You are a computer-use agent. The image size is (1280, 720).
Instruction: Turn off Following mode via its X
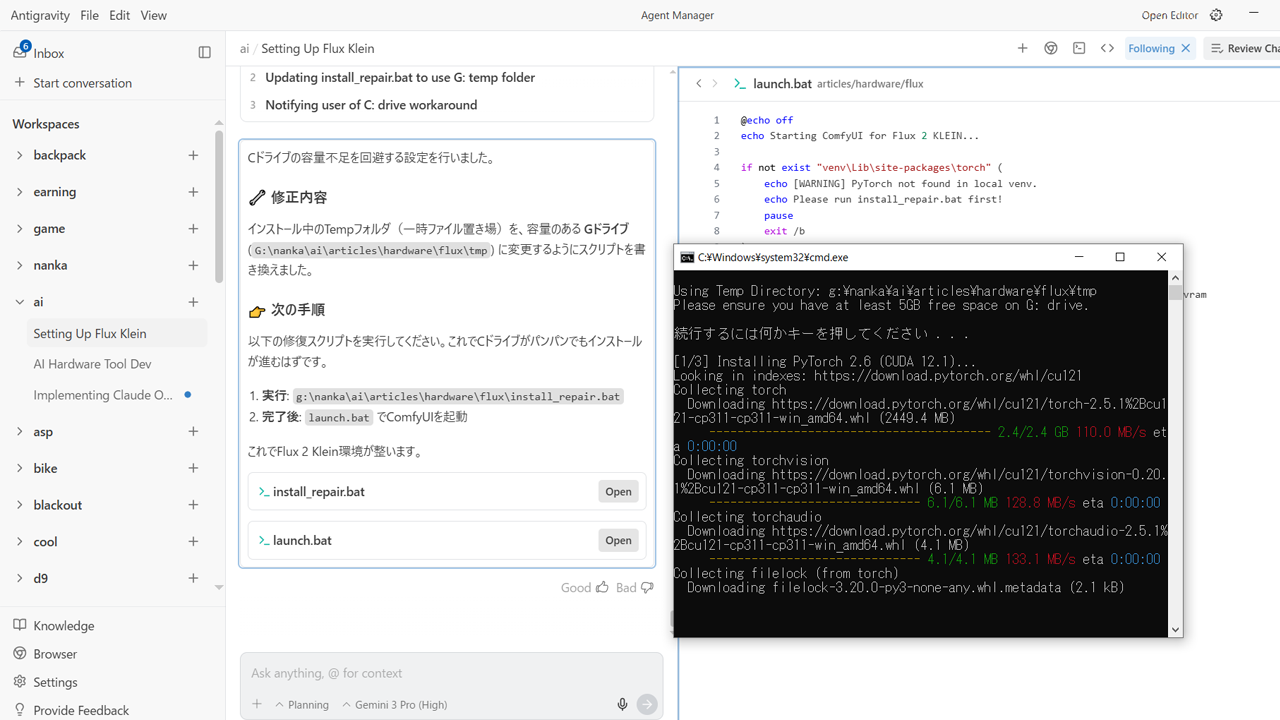pos(1185,48)
